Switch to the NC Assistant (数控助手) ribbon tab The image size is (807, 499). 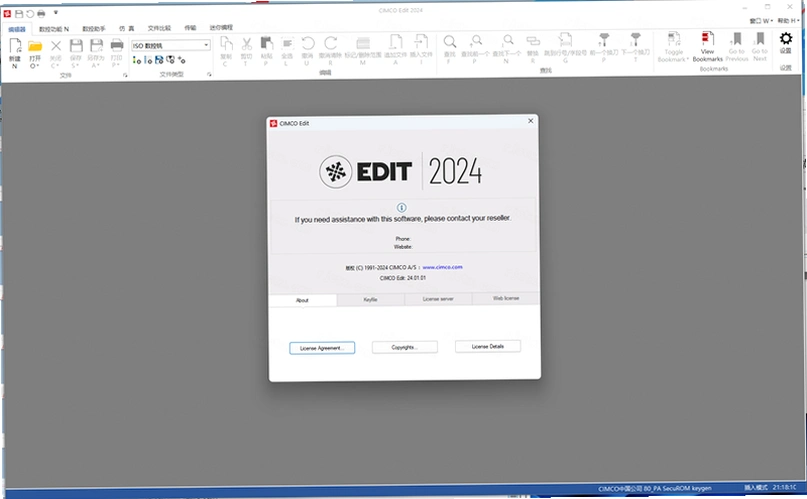pos(94,29)
